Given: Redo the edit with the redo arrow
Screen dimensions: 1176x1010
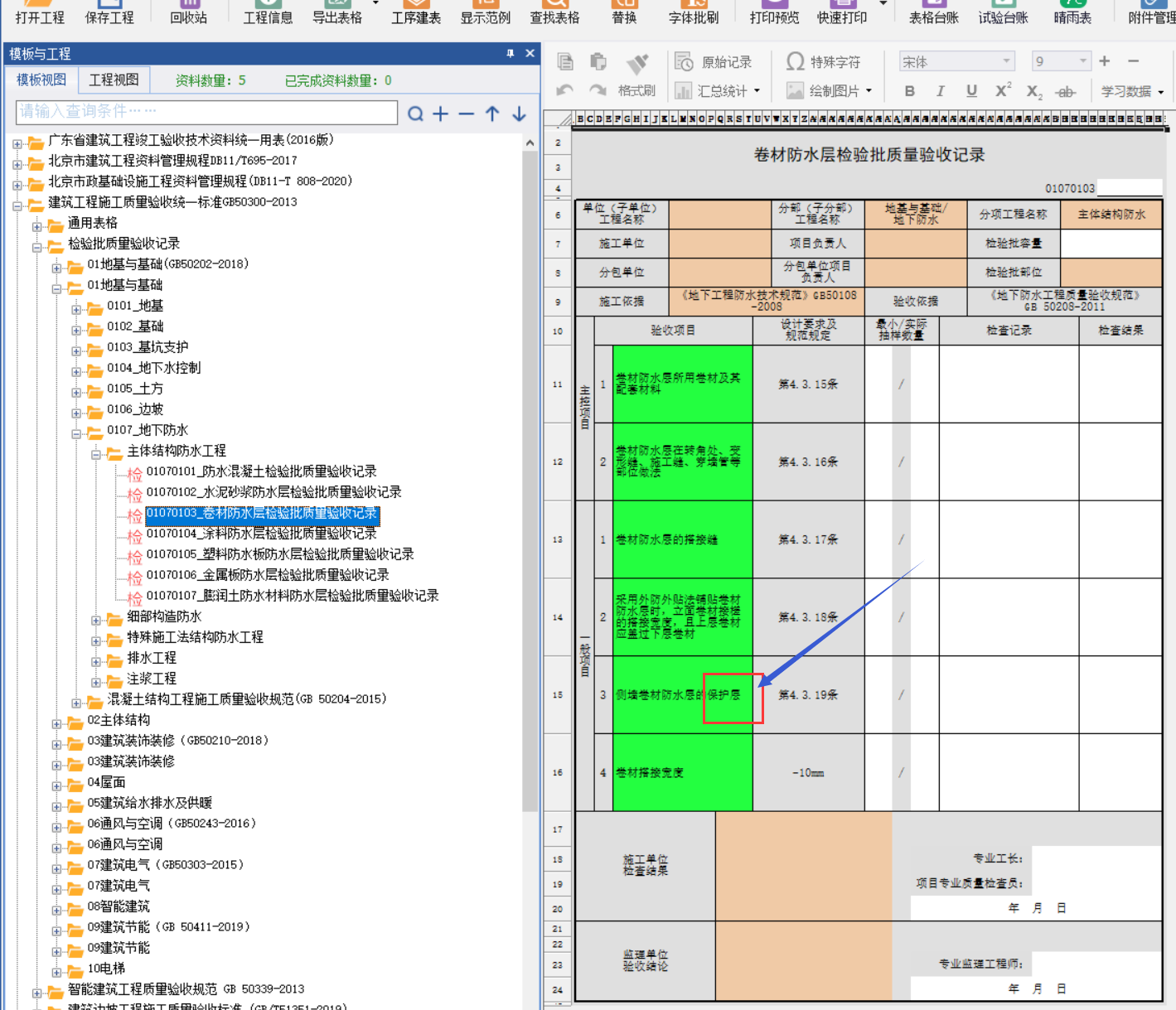Looking at the screenshot, I should coord(598,90).
